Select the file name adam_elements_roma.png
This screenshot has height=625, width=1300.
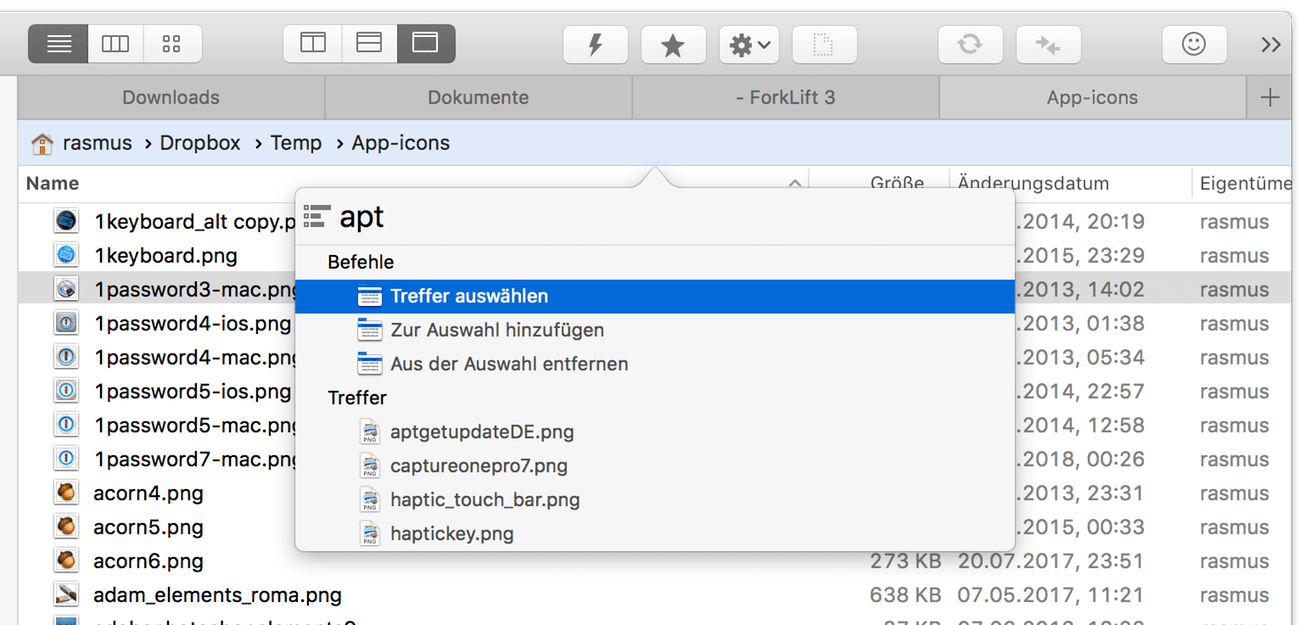click(217, 595)
